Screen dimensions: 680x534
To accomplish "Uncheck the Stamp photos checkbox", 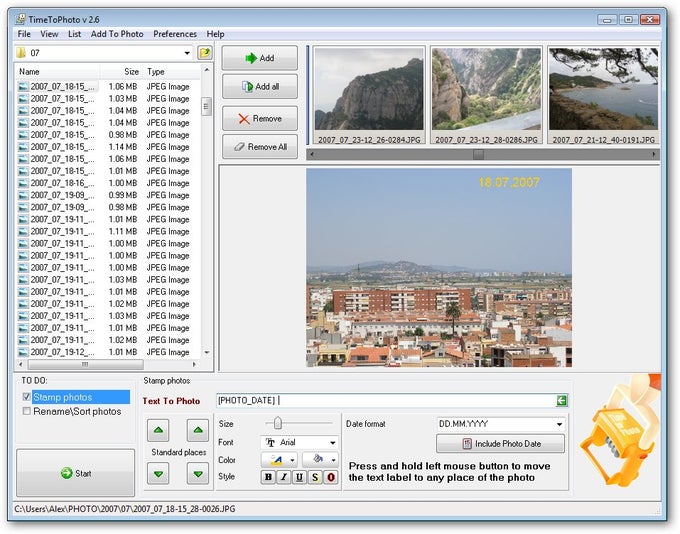I will click(x=26, y=397).
